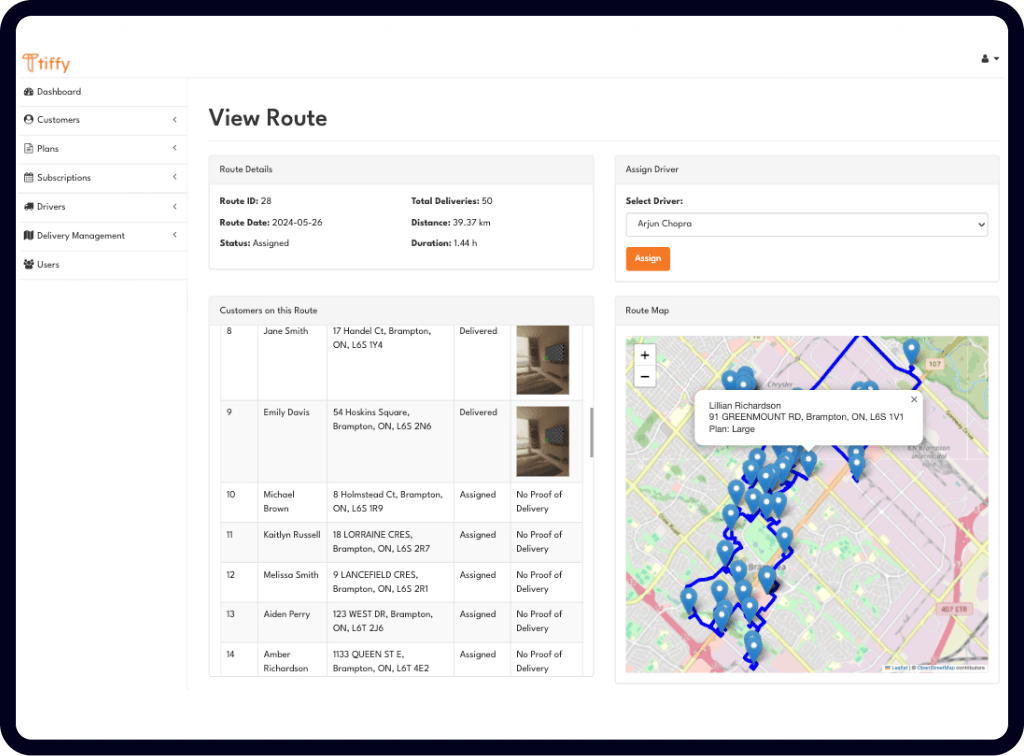This screenshot has width=1024, height=756.
Task: Click the Delivery Management map icon
Action: pos(28,236)
